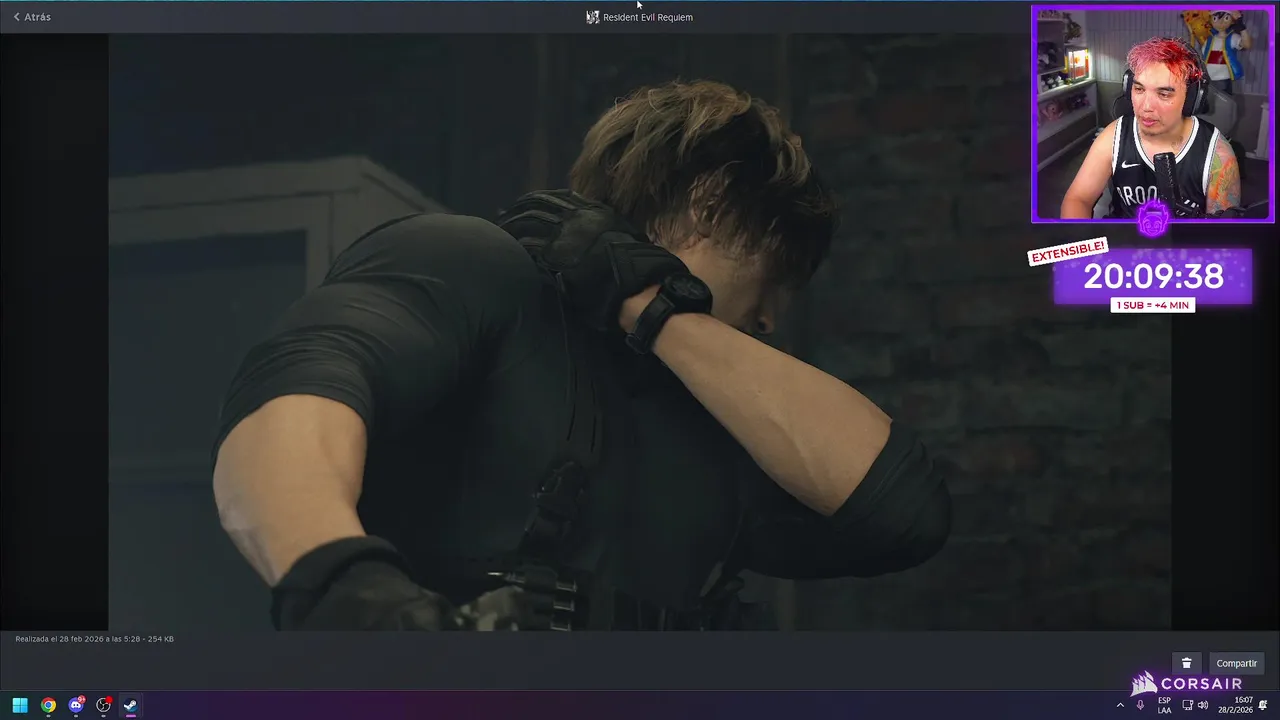Open the Resident Evil Requiem game title
The width and height of the screenshot is (1280, 720).
(x=648, y=17)
